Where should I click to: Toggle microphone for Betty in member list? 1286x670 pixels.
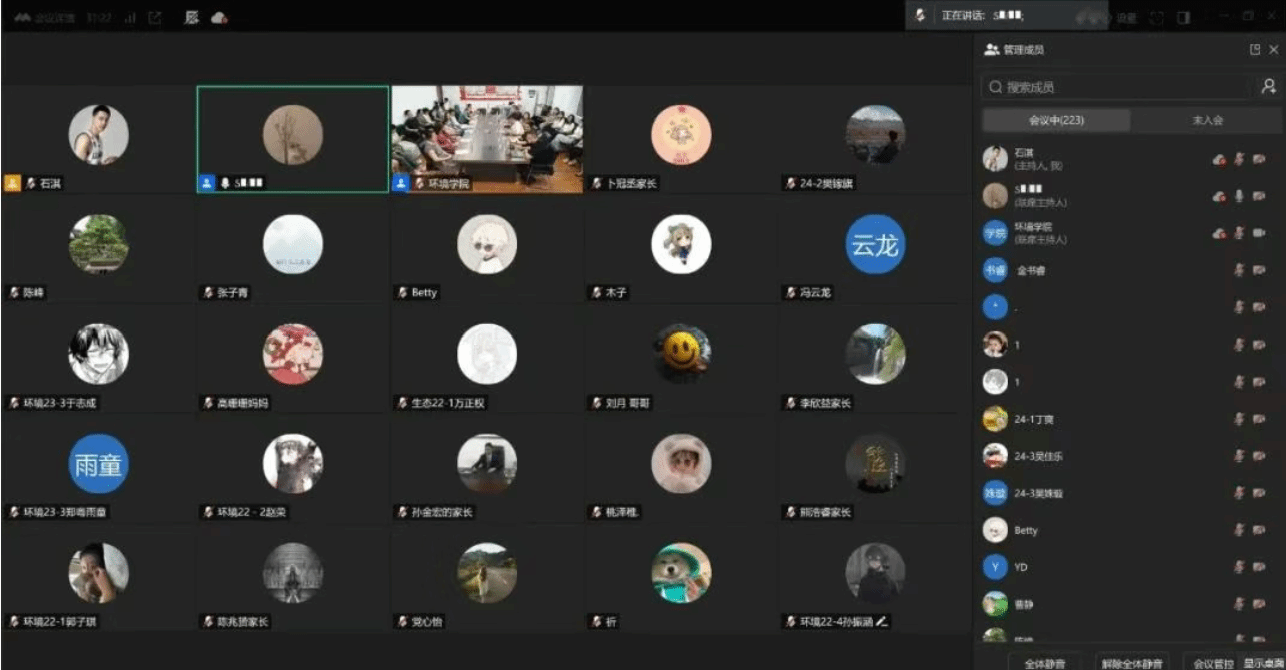point(1239,530)
